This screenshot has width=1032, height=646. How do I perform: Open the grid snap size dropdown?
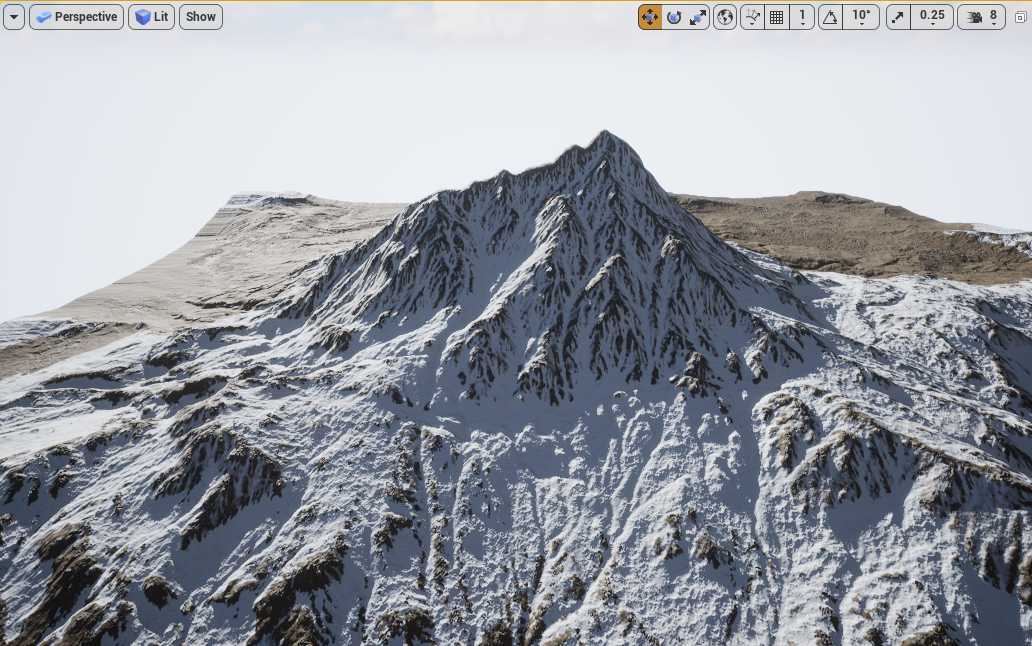tap(802, 17)
